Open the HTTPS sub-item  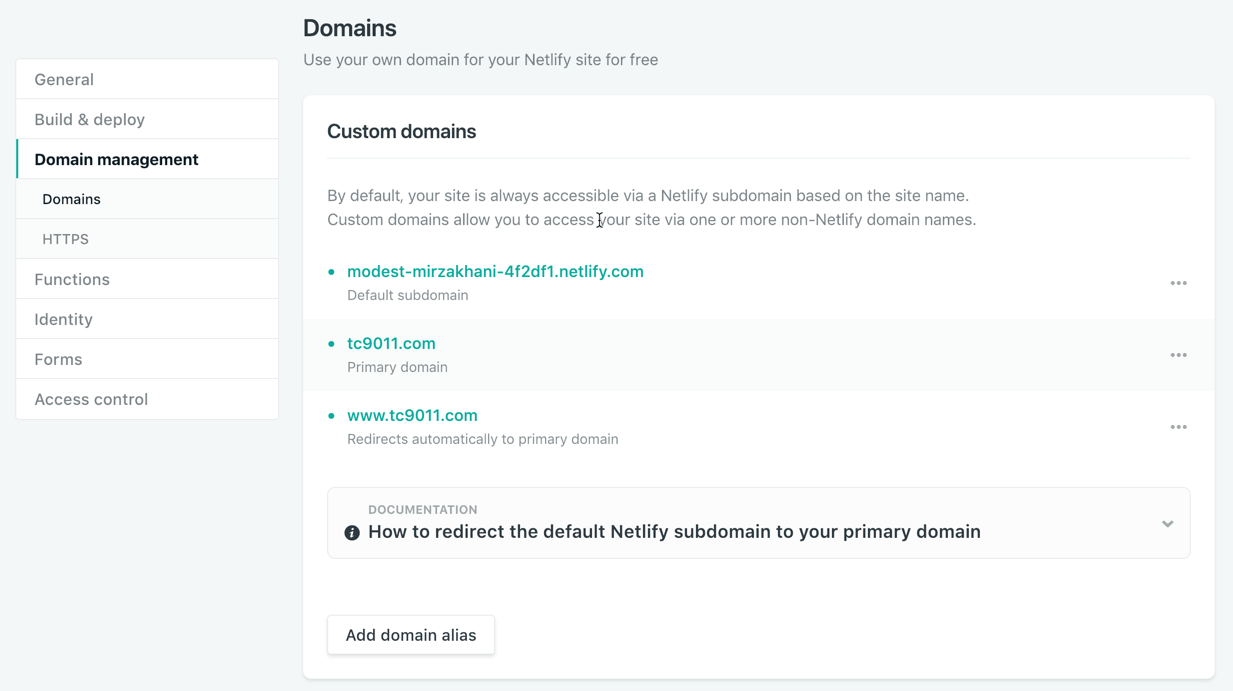(x=65, y=239)
